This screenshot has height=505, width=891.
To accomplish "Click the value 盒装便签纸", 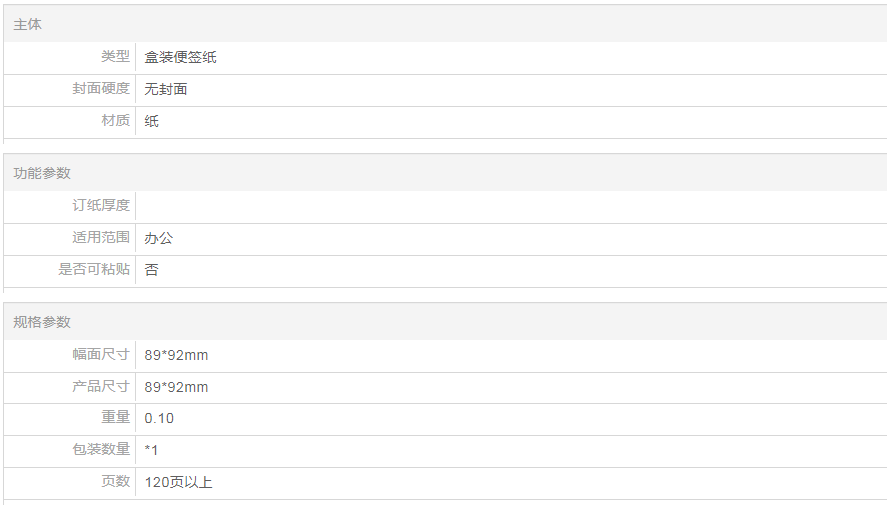I will pyautogui.click(x=180, y=57).
